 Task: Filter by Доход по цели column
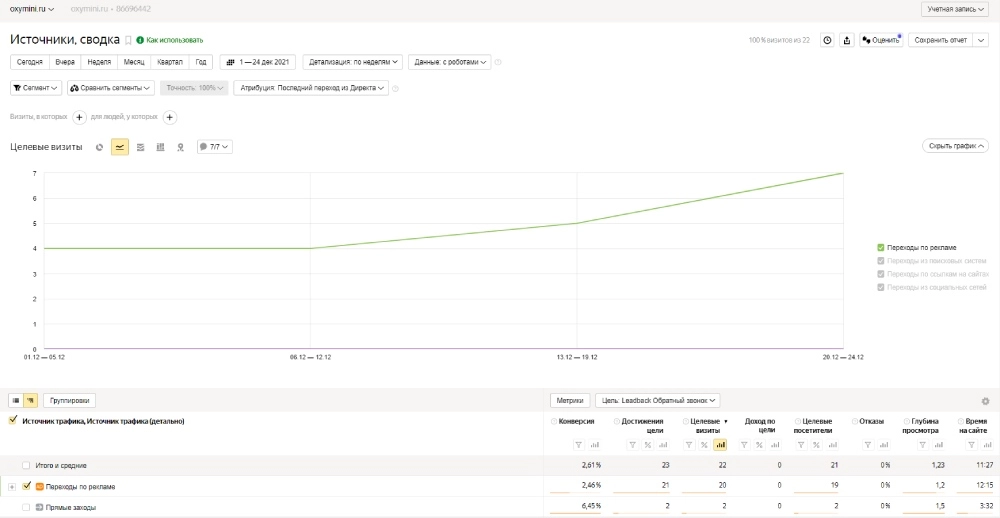point(744,445)
